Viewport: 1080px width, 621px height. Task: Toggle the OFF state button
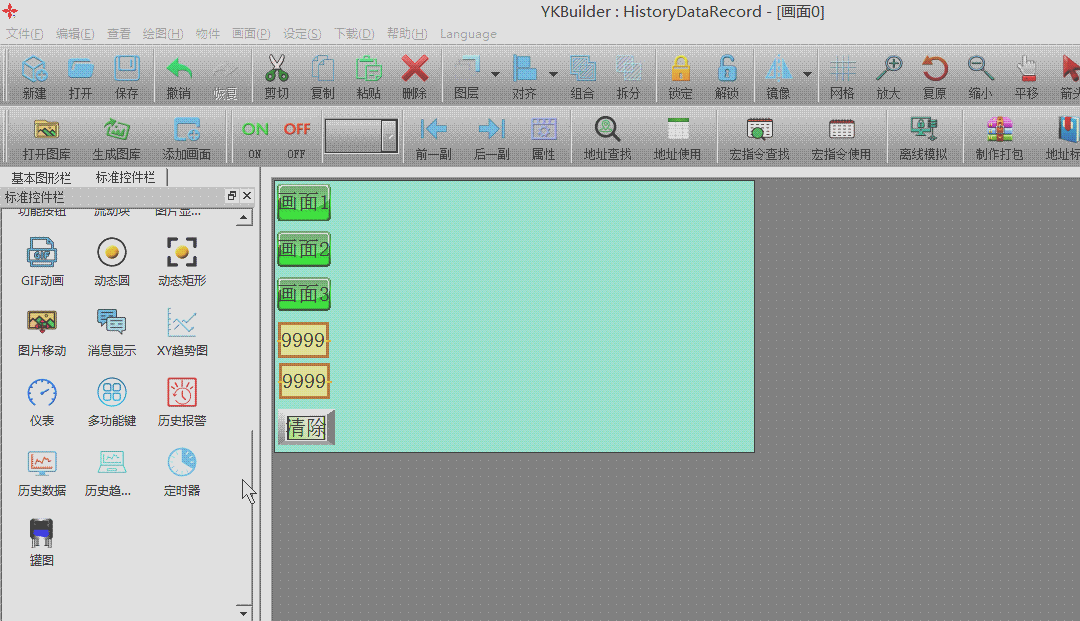click(297, 130)
